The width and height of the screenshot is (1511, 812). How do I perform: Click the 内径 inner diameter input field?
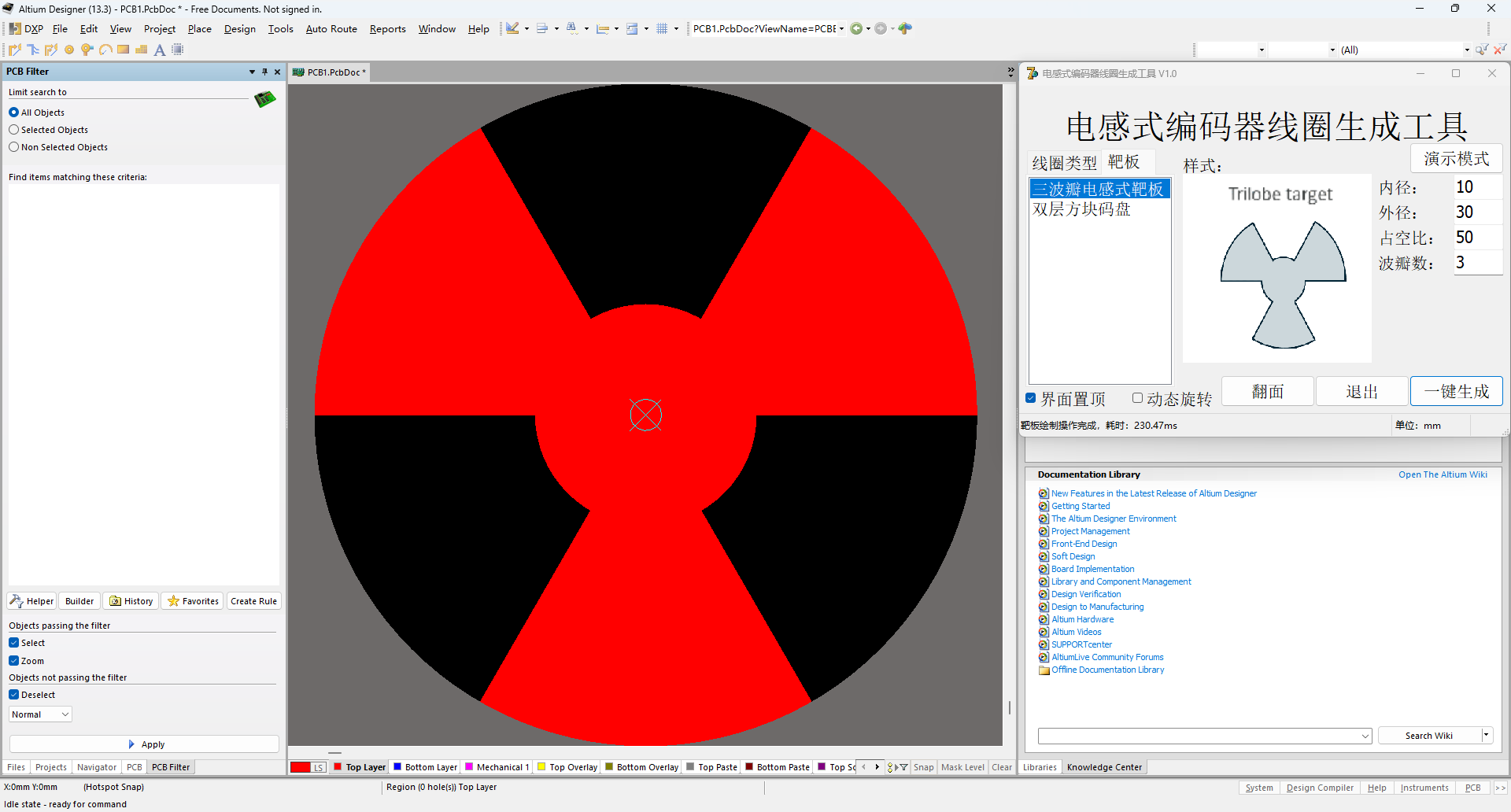[x=1477, y=187]
